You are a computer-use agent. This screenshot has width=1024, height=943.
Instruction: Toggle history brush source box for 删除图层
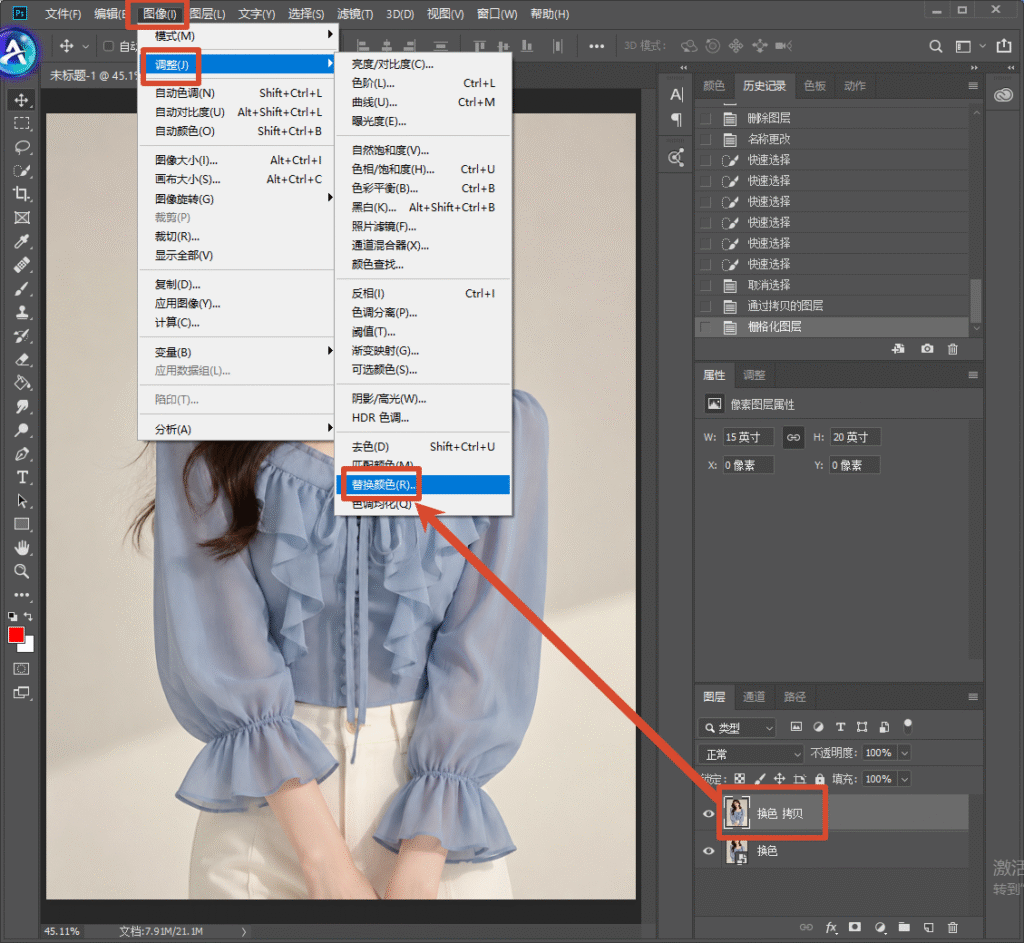[x=705, y=118]
